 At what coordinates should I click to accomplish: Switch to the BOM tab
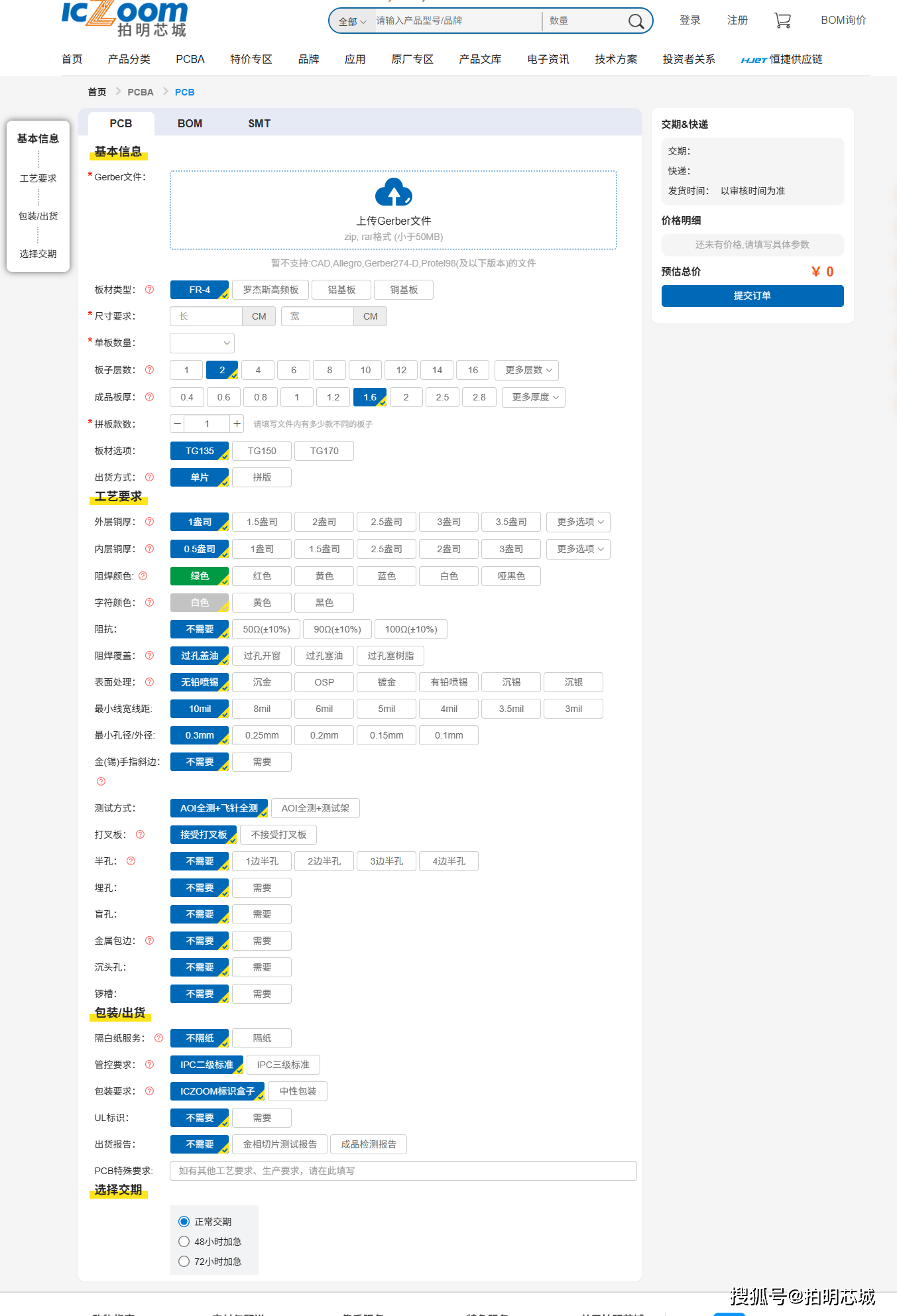190,123
